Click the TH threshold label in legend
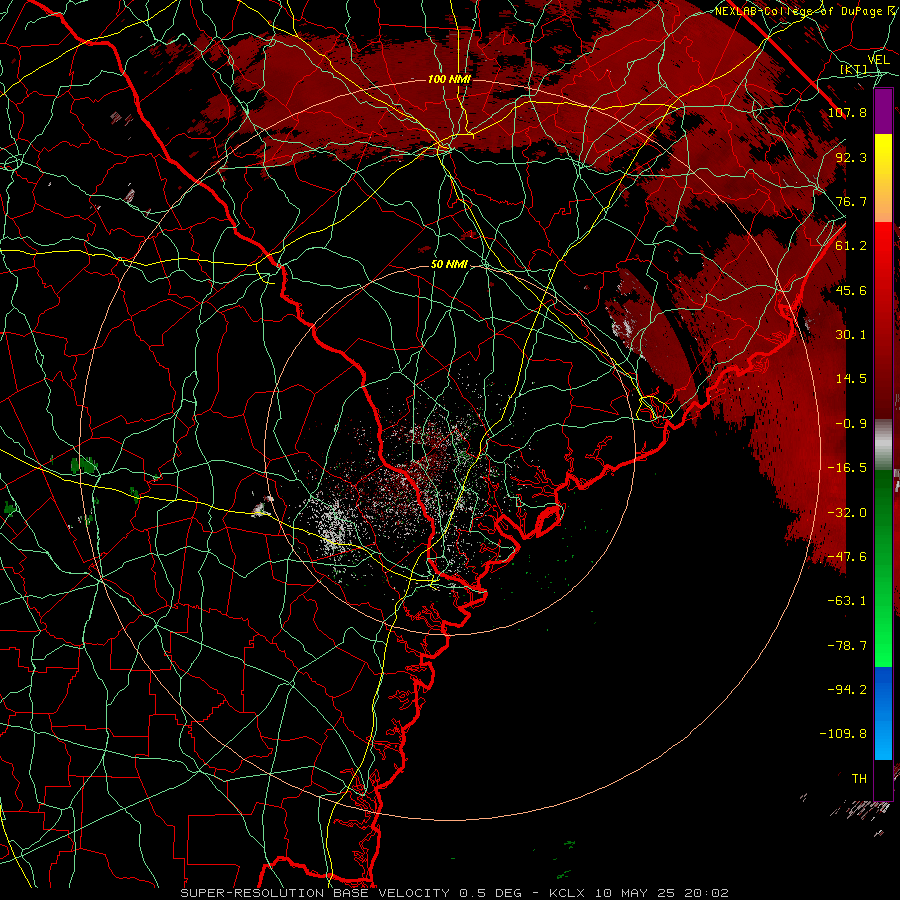Image resolution: width=900 pixels, height=900 pixels. tap(859, 779)
